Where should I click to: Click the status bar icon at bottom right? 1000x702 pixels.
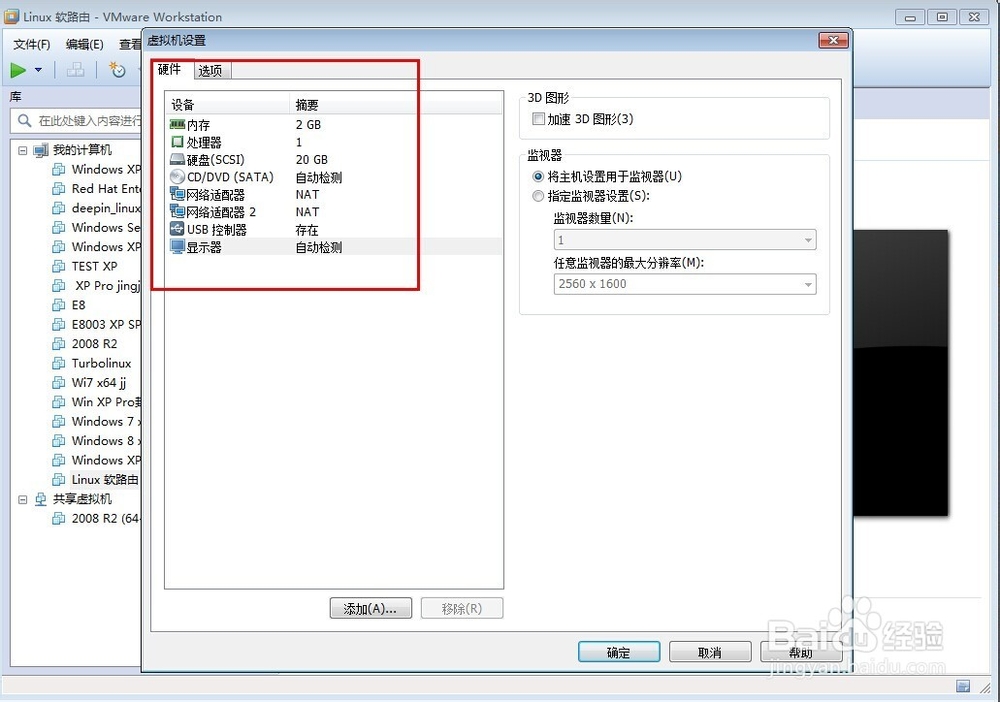[964, 686]
